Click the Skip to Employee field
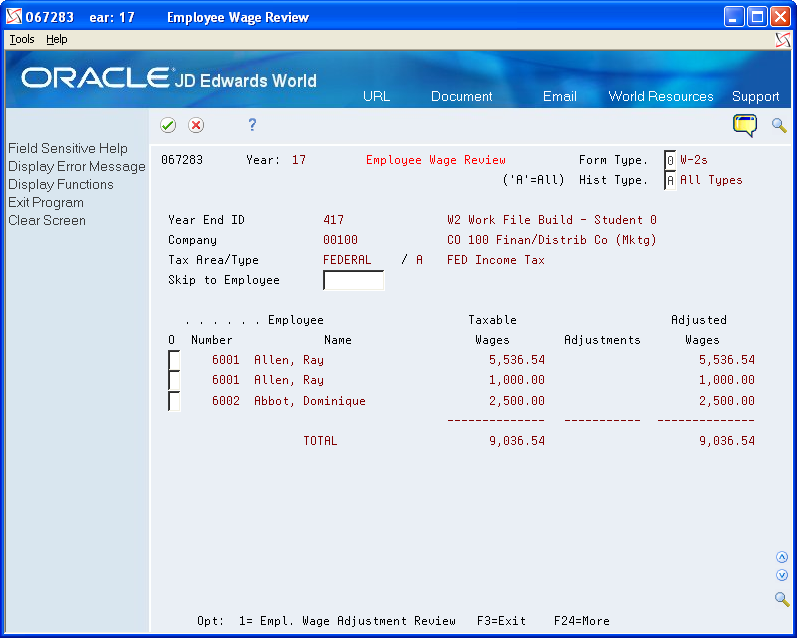Screen dimensions: 797x638 [353, 280]
